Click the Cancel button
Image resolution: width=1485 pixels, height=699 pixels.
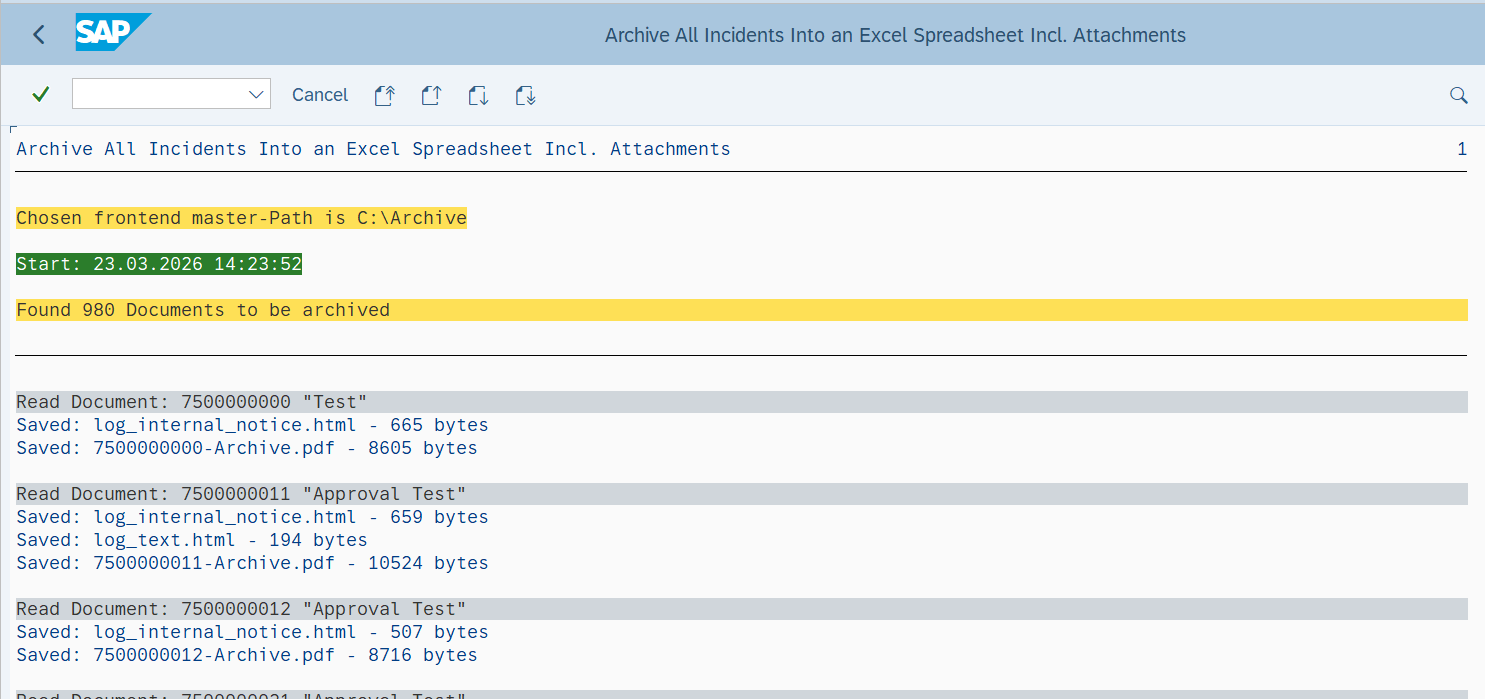click(x=320, y=95)
